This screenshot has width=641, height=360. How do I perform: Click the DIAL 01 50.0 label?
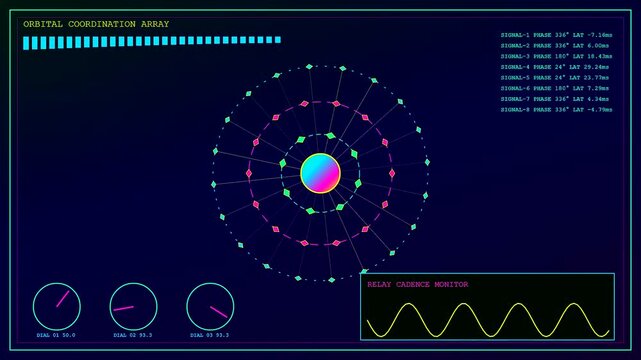tap(56, 335)
